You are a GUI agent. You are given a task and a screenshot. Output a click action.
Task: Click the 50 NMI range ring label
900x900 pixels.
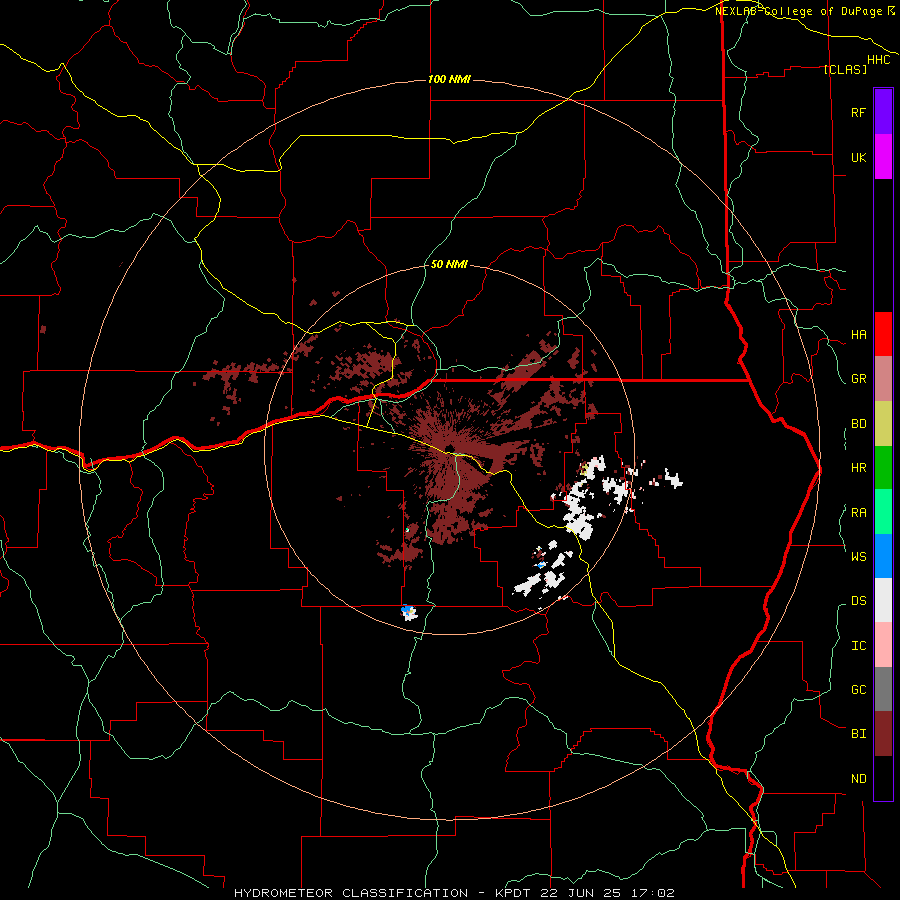click(x=449, y=264)
